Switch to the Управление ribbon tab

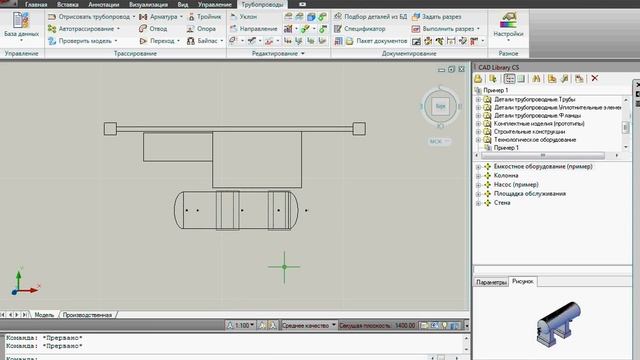(215, 4)
